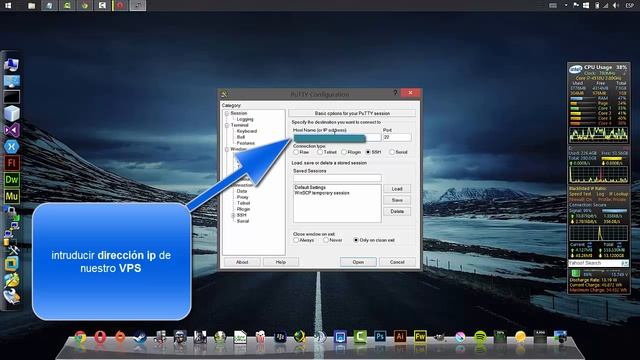Viewport: 640px width, 360px height.
Task: Launch Adobe Muse in left sidebar
Action: tap(11, 196)
